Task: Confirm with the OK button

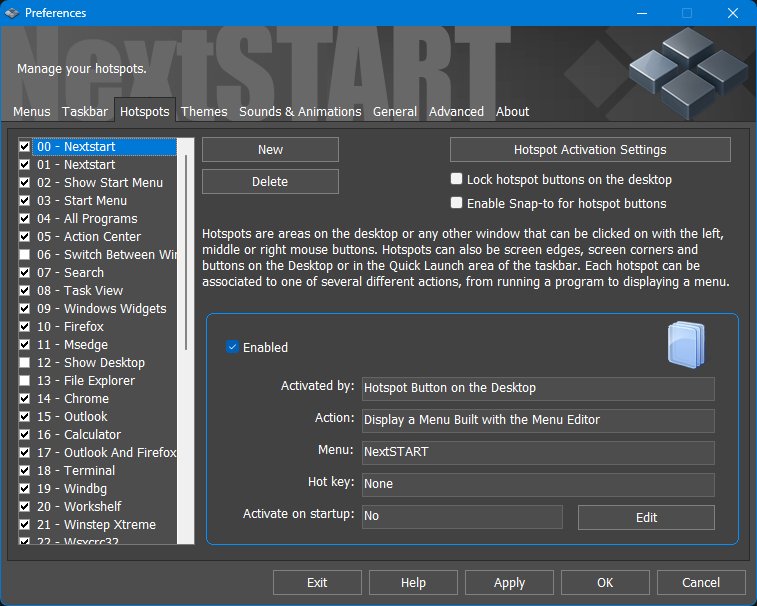Action: pyautogui.click(x=605, y=583)
